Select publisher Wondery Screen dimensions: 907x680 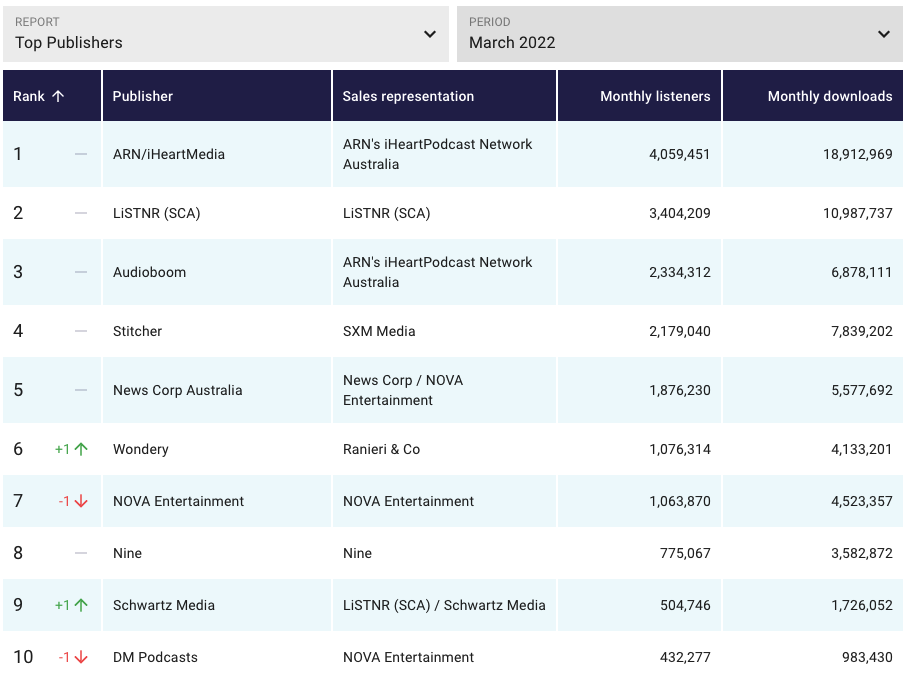tap(141, 449)
